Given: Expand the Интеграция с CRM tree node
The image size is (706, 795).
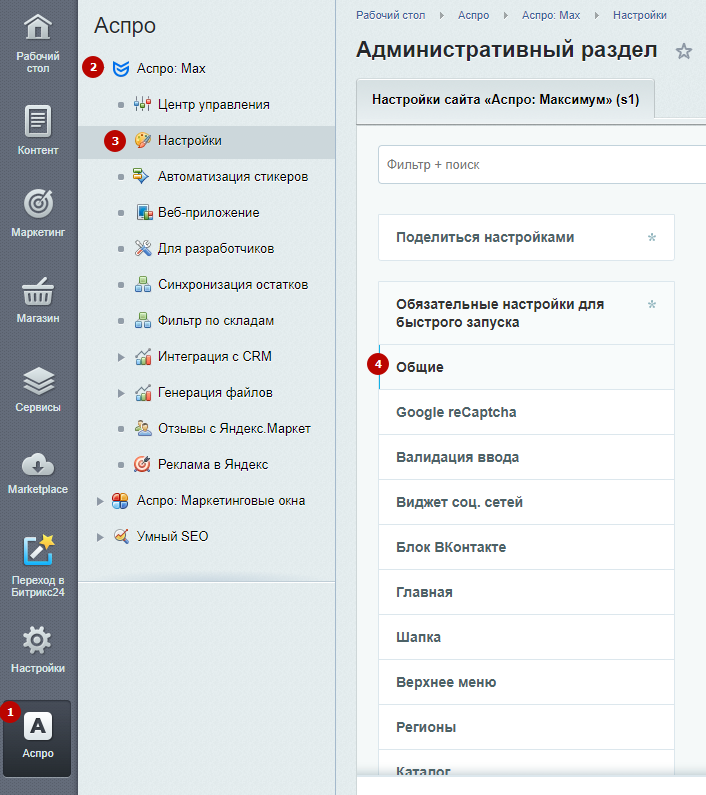Looking at the screenshot, I should pyautogui.click(x=121, y=357).
